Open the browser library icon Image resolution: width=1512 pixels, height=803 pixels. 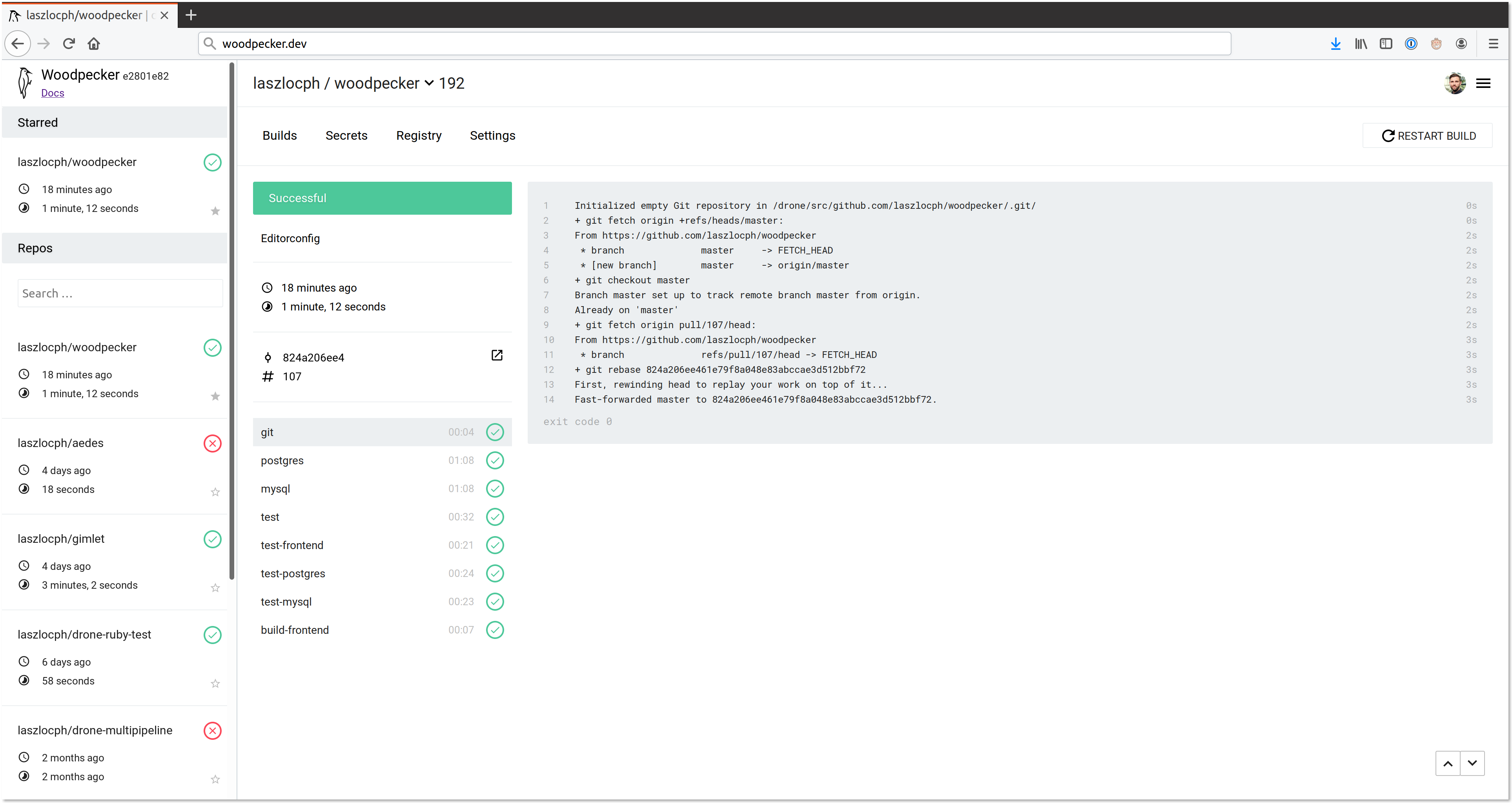coord(1361,44)
